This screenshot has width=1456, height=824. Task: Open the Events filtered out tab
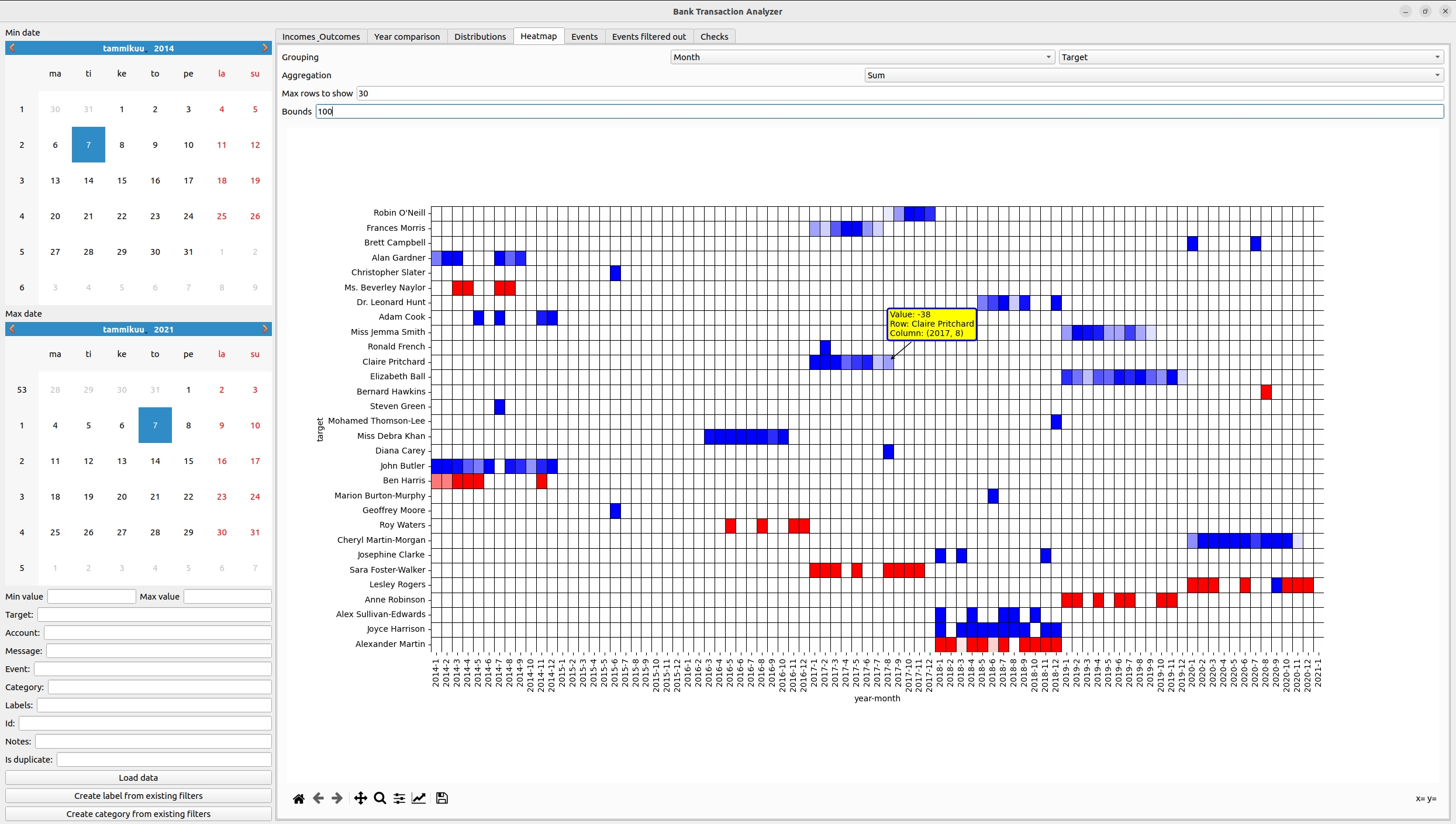click(648, 37)
